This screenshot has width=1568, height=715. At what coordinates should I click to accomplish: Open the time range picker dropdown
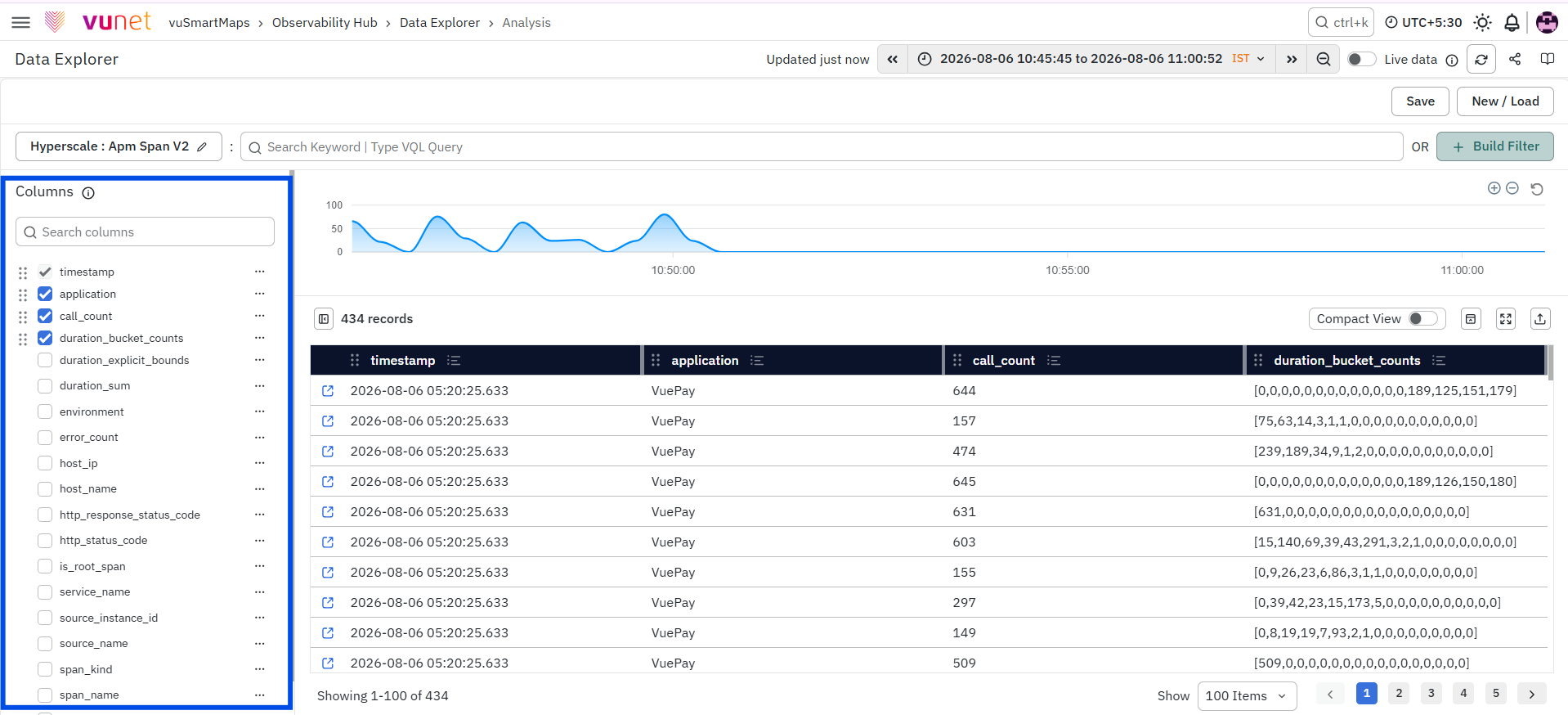tap(1092, 59)
